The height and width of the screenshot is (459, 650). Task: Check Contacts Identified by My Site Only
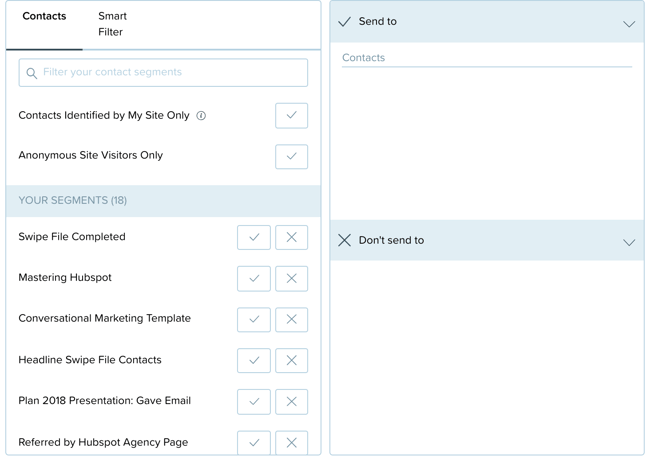[x=291, y=116]
